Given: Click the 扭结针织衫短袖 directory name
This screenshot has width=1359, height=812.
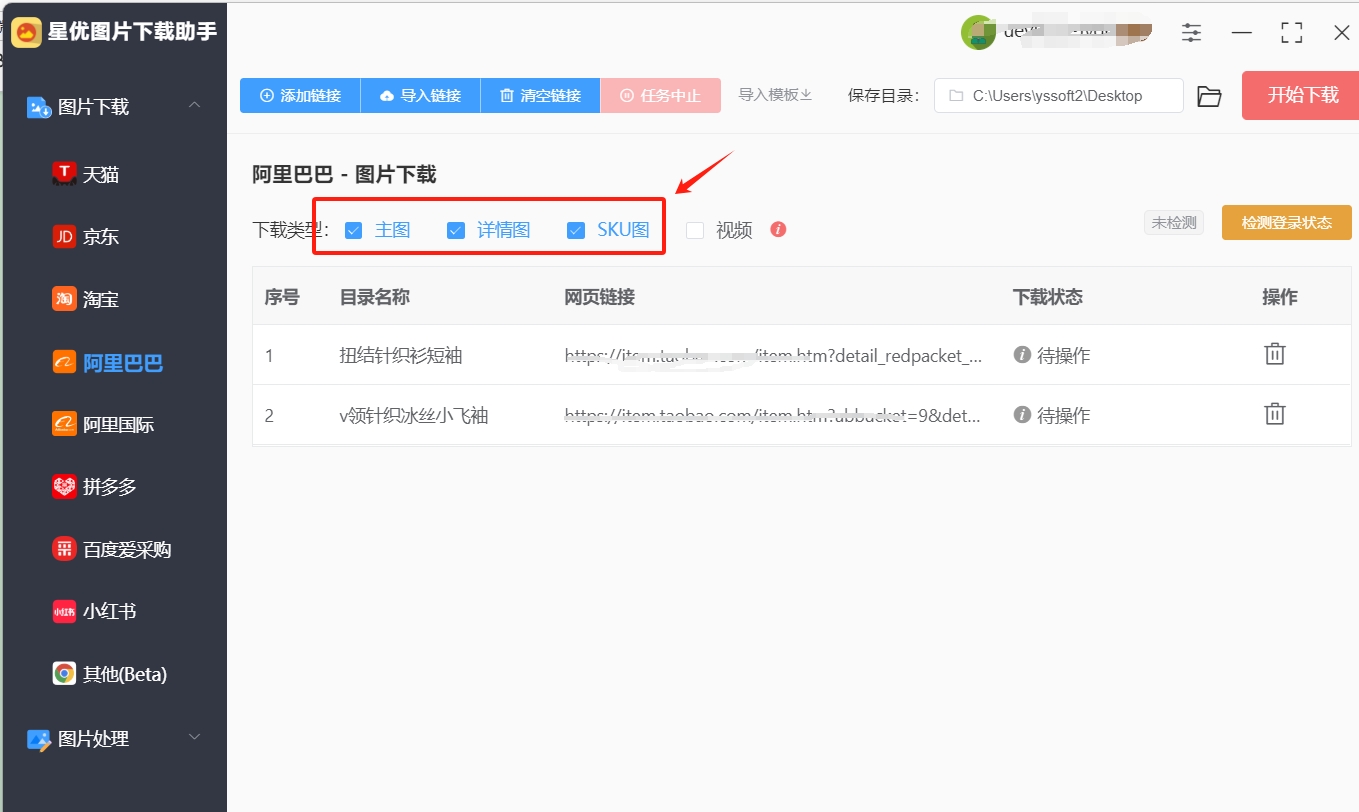Looking at the screenshot, I should pyautogui.click(x=401, y=355).
